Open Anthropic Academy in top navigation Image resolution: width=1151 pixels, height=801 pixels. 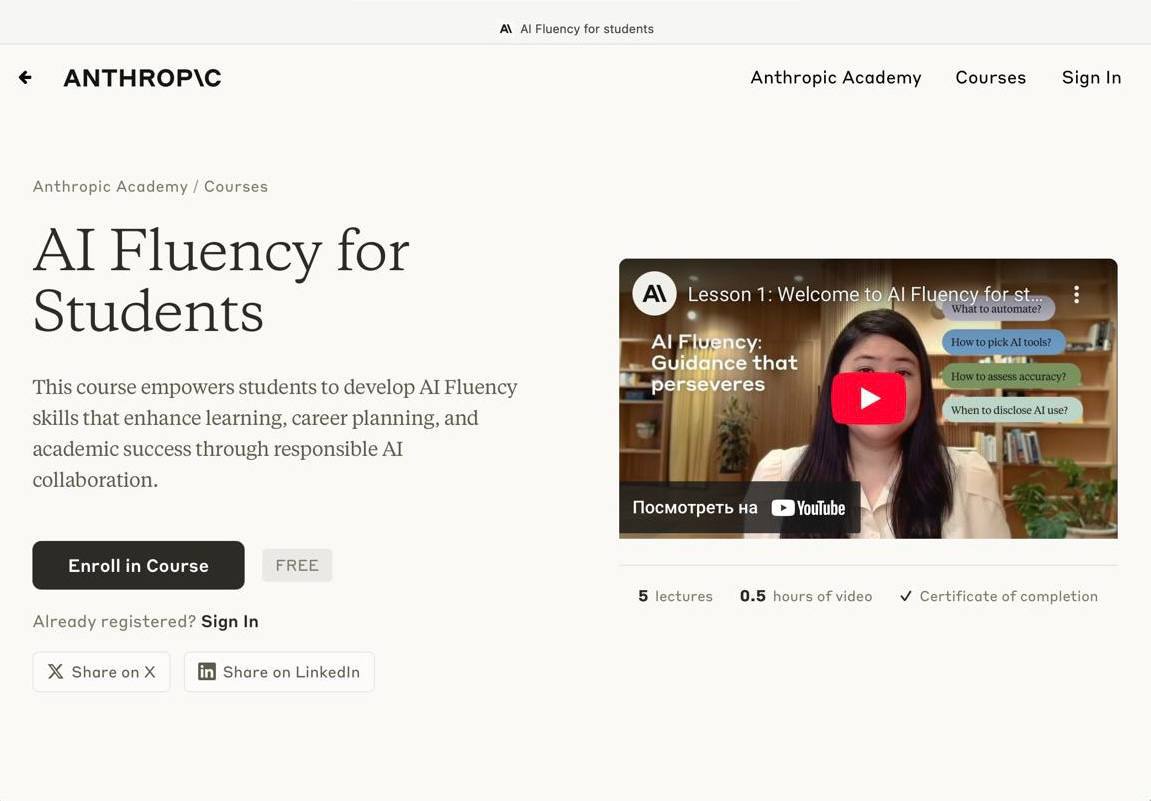coord(835,78)
